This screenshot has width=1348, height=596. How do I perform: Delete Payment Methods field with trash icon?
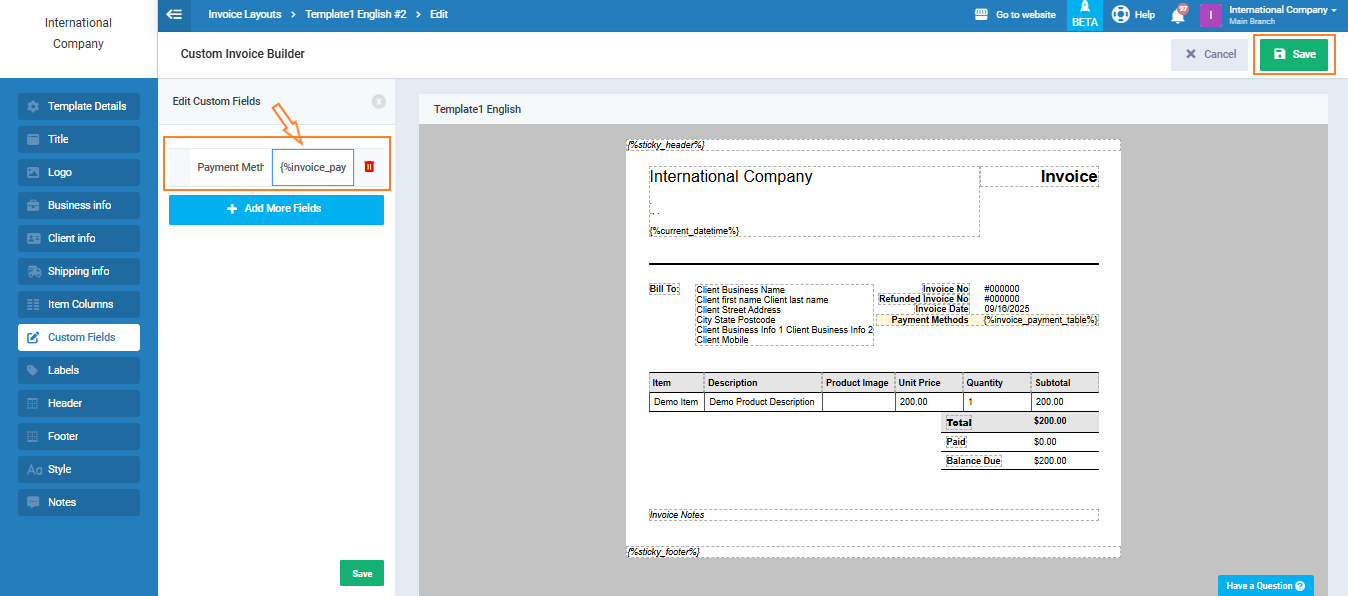point(369,167)
